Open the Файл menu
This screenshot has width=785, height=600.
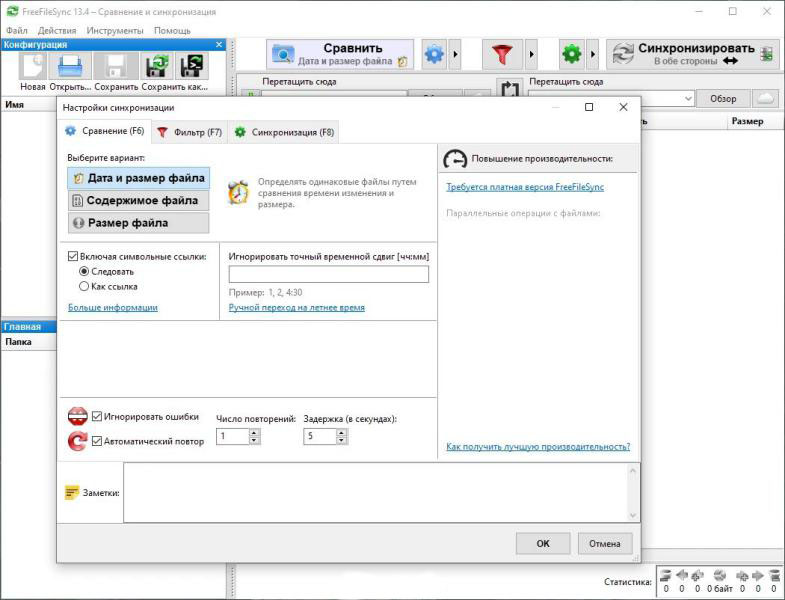pyautogui.click(x=17, y=31)
